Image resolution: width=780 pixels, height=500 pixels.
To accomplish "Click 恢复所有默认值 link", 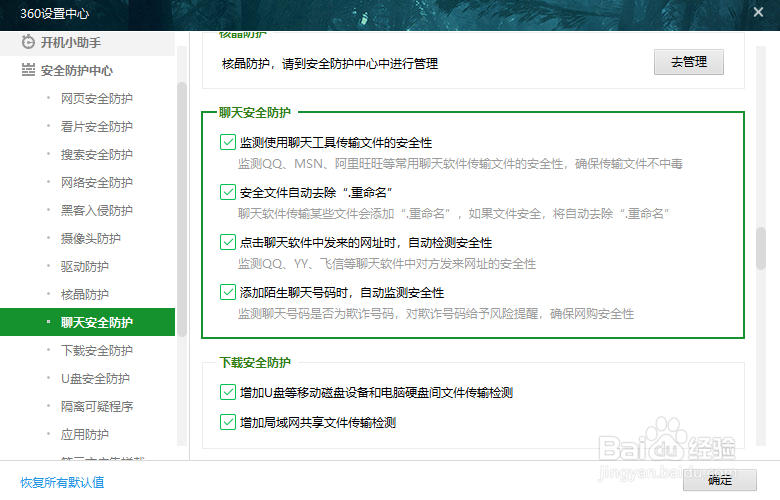I will (62, 482).
